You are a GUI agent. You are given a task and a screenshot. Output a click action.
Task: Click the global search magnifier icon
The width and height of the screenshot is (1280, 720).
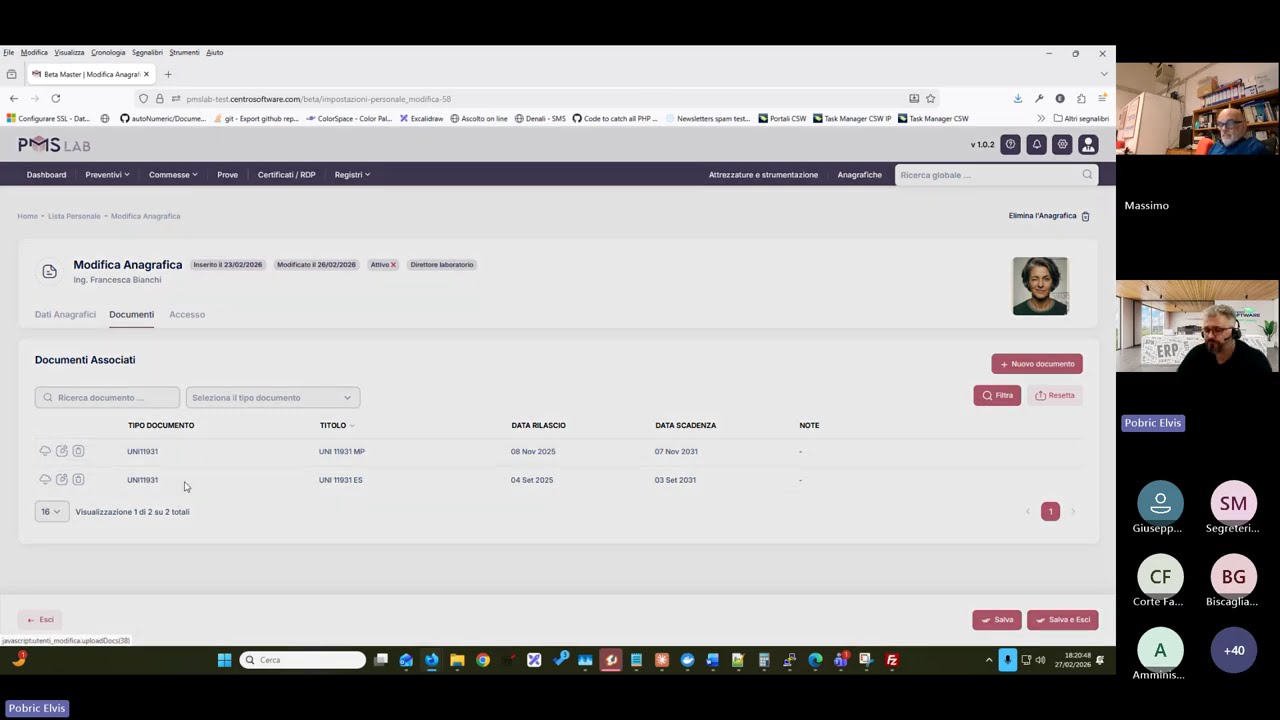pyautogui.click(x=1087, y=175)
